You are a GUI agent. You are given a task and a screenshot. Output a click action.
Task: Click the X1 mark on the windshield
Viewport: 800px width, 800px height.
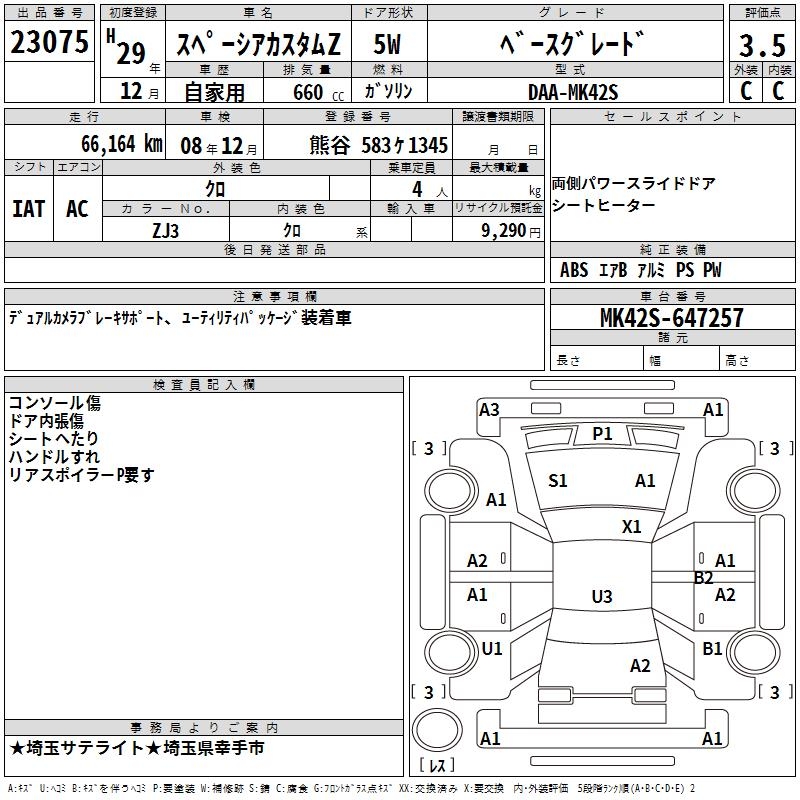point(632,526)
